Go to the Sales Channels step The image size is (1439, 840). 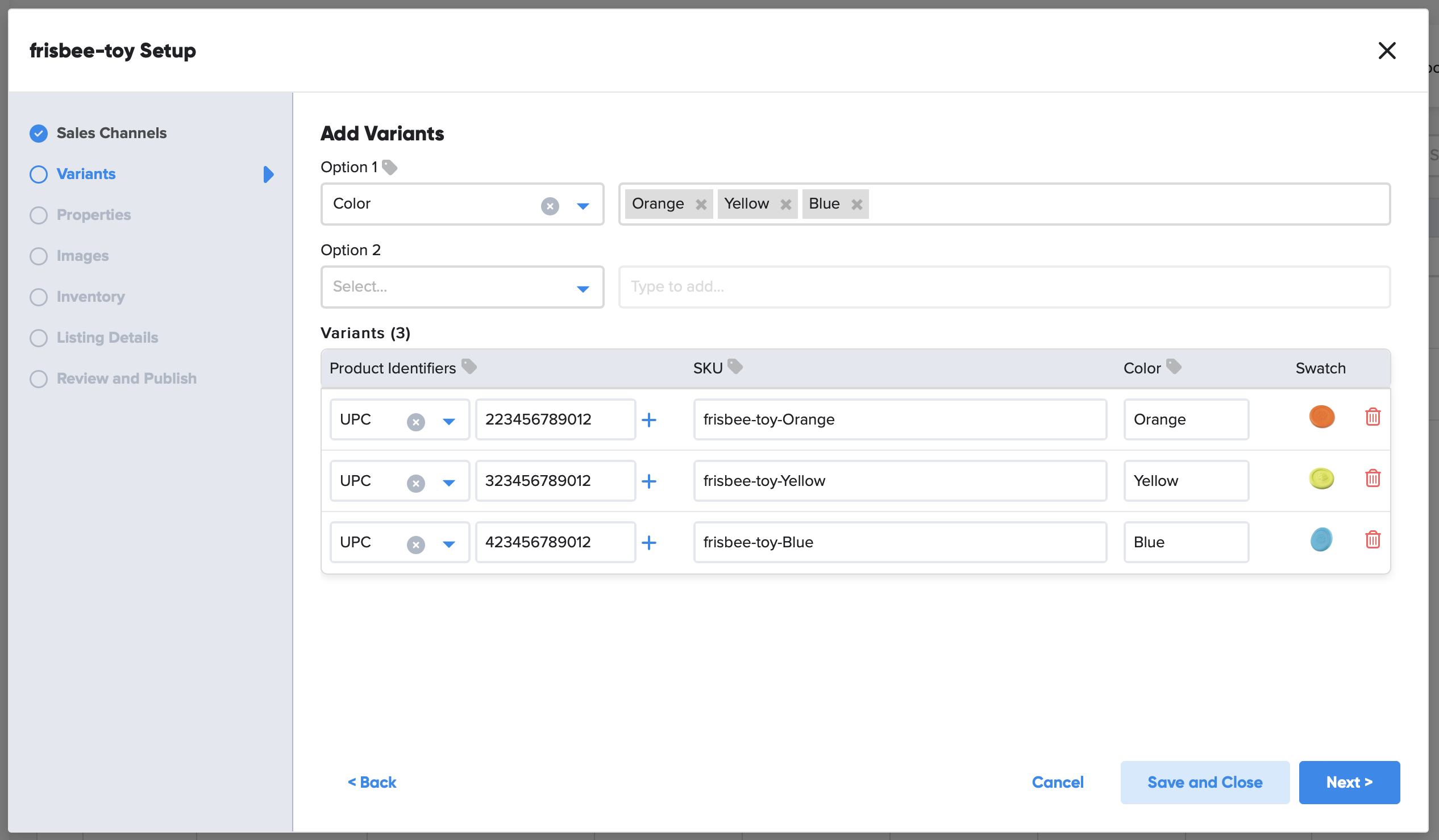tap(111, 133)
